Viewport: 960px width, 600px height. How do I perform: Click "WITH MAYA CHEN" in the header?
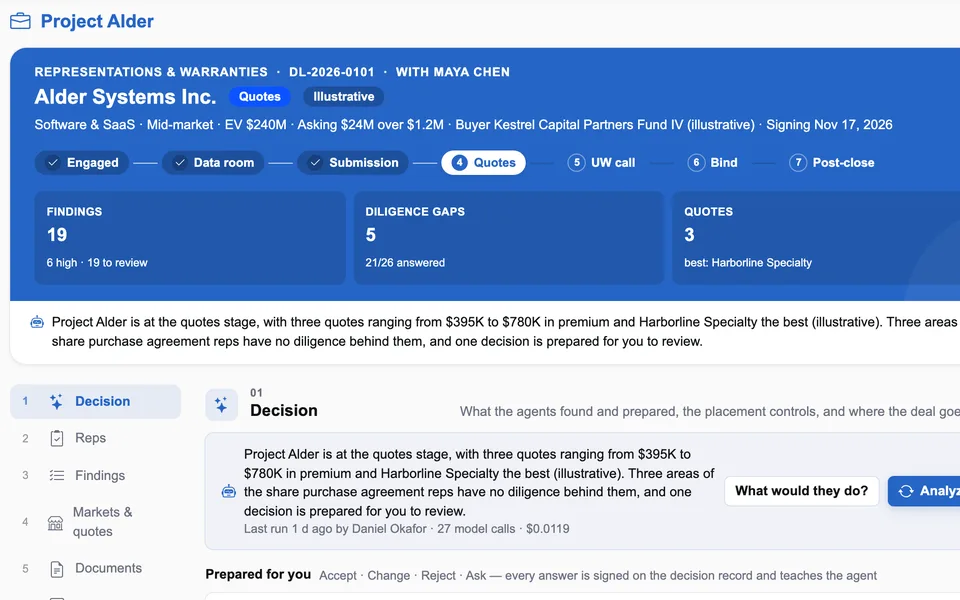pyautogui.click(x=452, y=72)
